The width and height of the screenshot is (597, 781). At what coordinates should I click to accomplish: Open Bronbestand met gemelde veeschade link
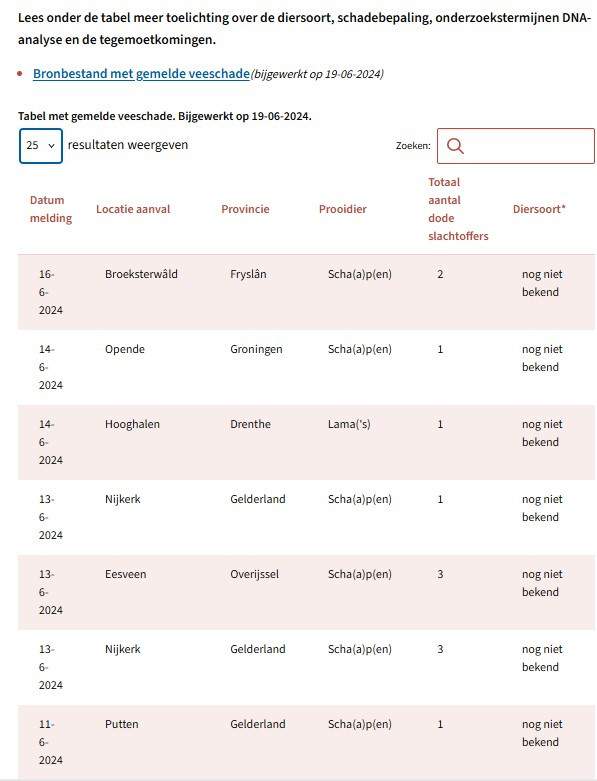click(x=141, y=74)
